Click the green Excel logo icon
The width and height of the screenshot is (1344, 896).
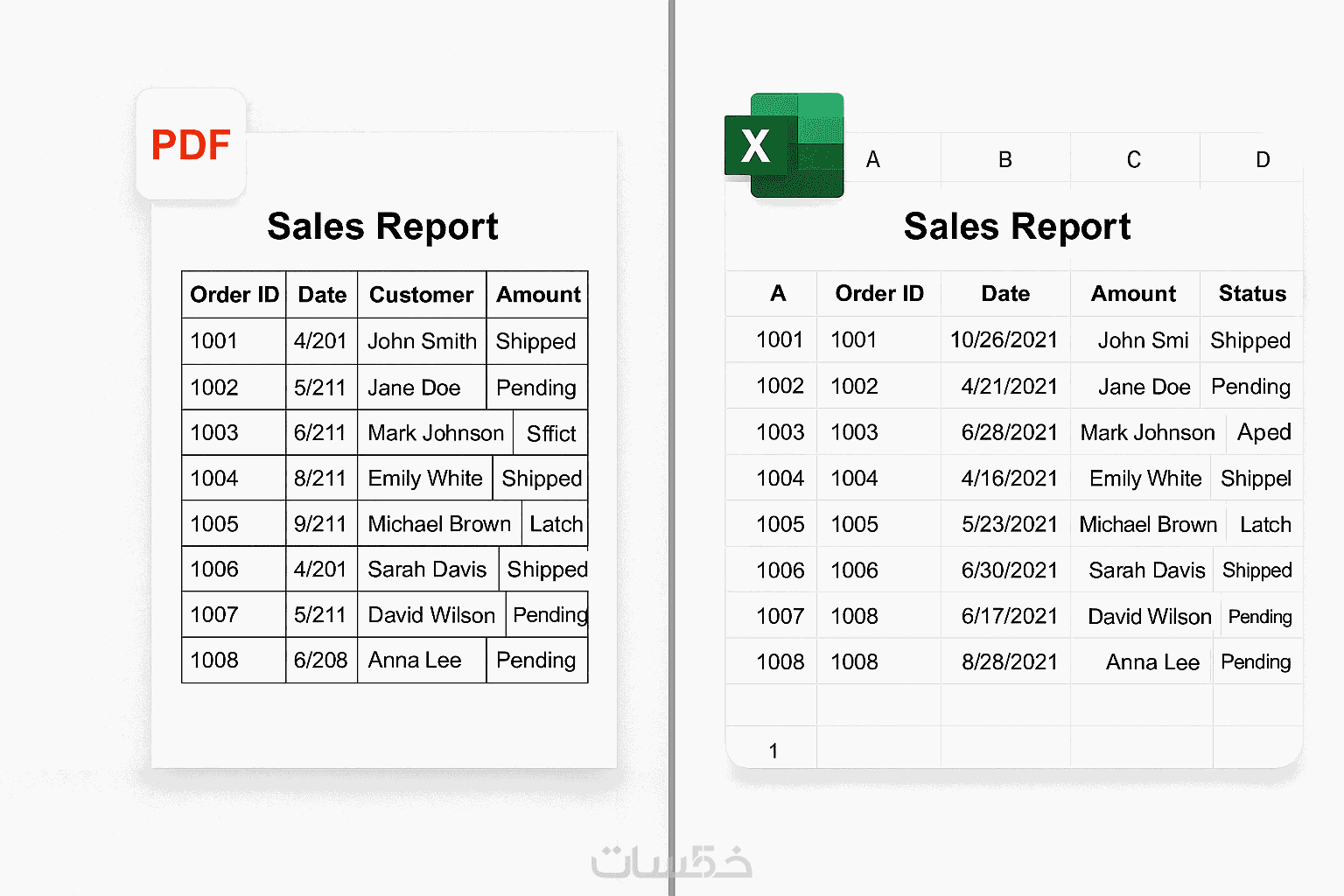click(784, 145)
